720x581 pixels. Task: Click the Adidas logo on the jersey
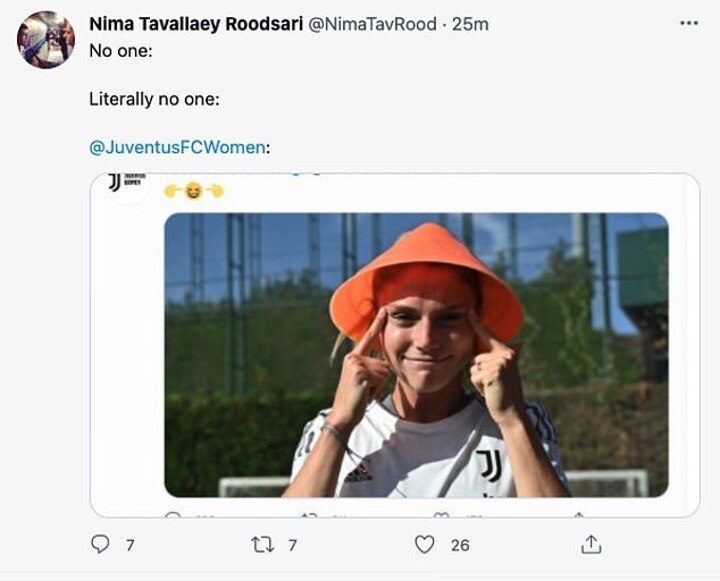pos(358,472)
